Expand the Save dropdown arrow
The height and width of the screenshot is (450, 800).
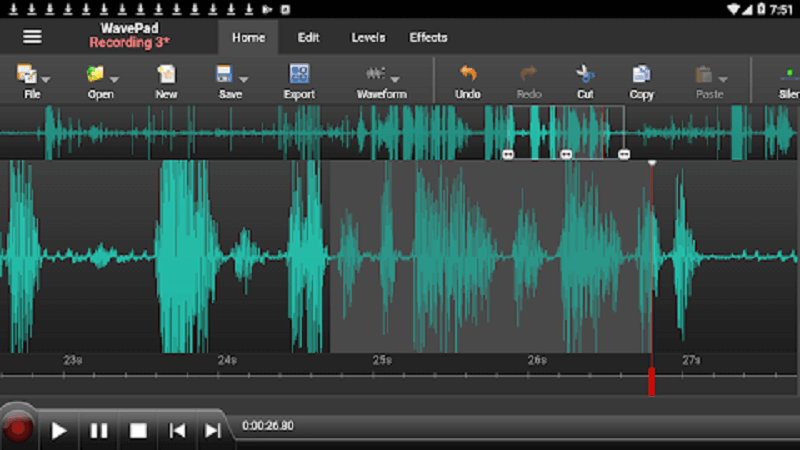point(243,80)
